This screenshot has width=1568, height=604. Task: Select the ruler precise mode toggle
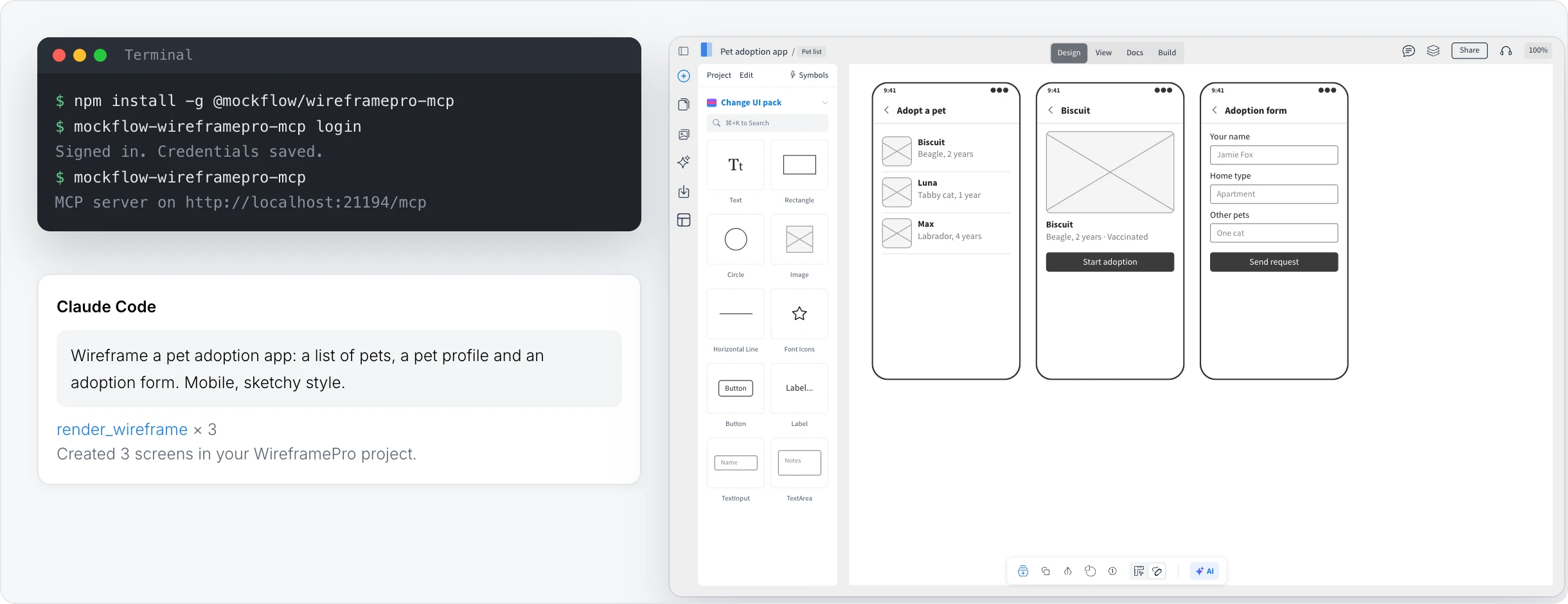coord(1139,571)
